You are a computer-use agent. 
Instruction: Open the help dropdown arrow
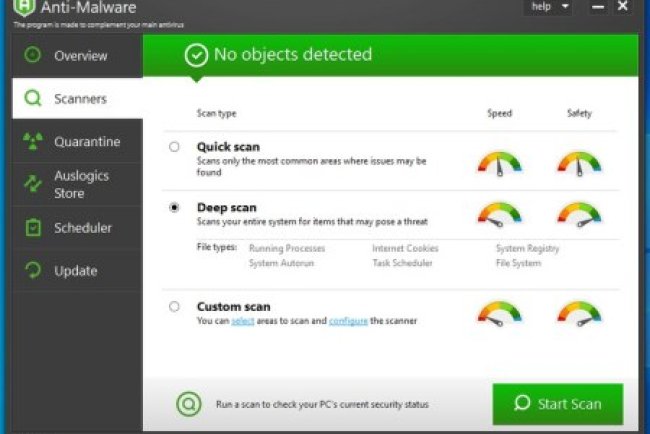tap(565, 7)
